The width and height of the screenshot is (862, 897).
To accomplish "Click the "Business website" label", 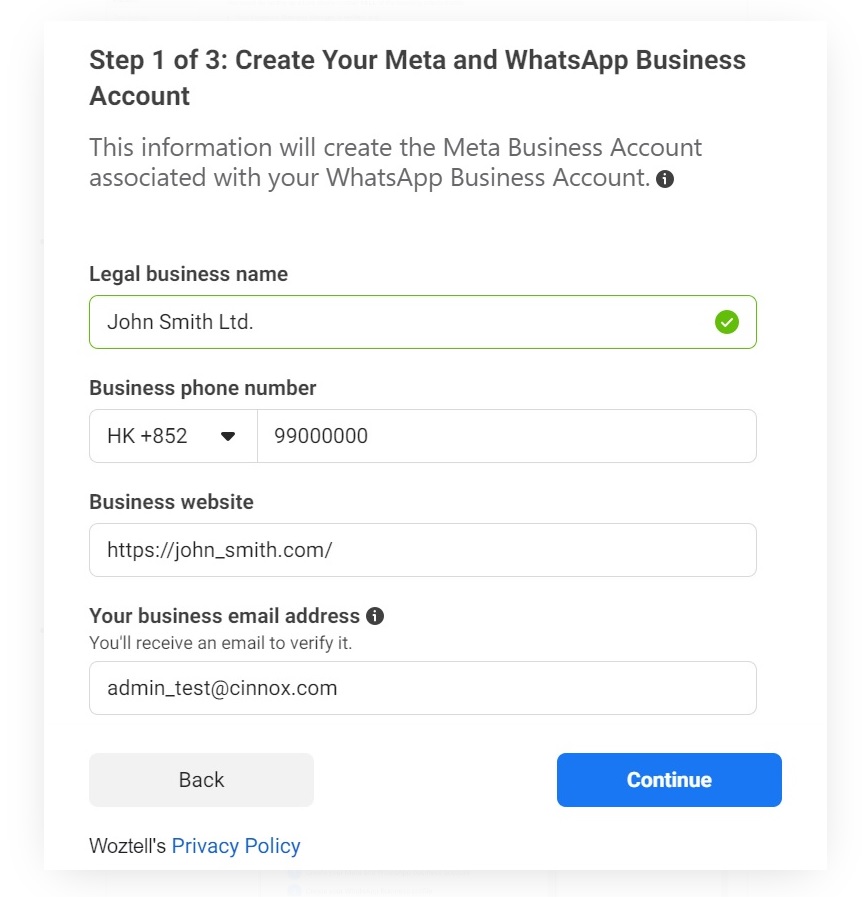I will coord(171,502).
